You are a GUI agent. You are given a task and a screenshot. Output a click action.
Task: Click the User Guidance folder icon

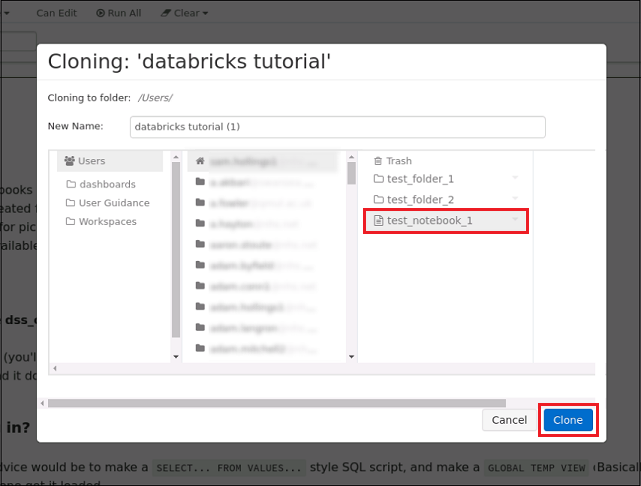pos(70,203)
